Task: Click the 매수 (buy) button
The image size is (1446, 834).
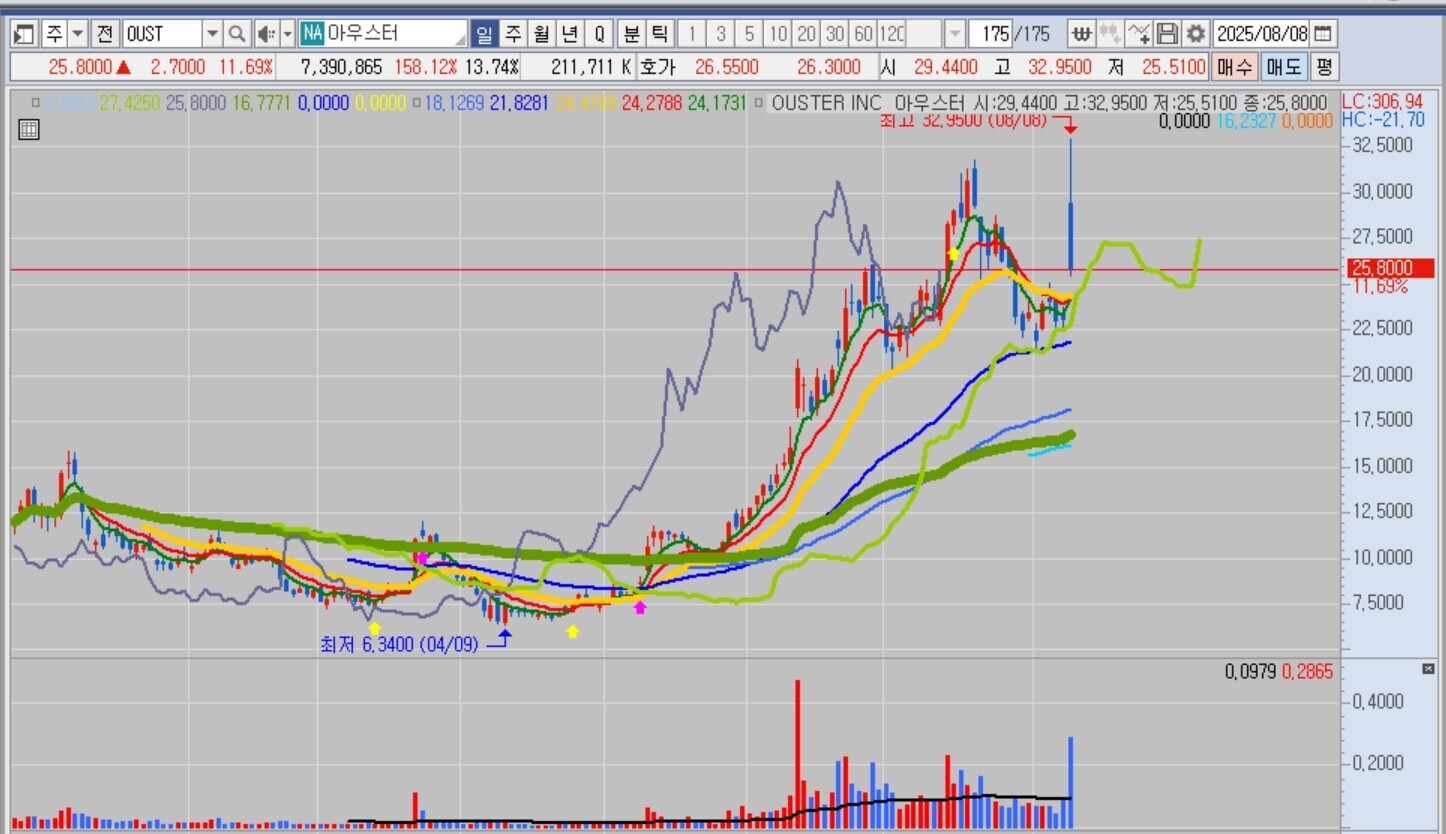Action: coord(1234,68)
